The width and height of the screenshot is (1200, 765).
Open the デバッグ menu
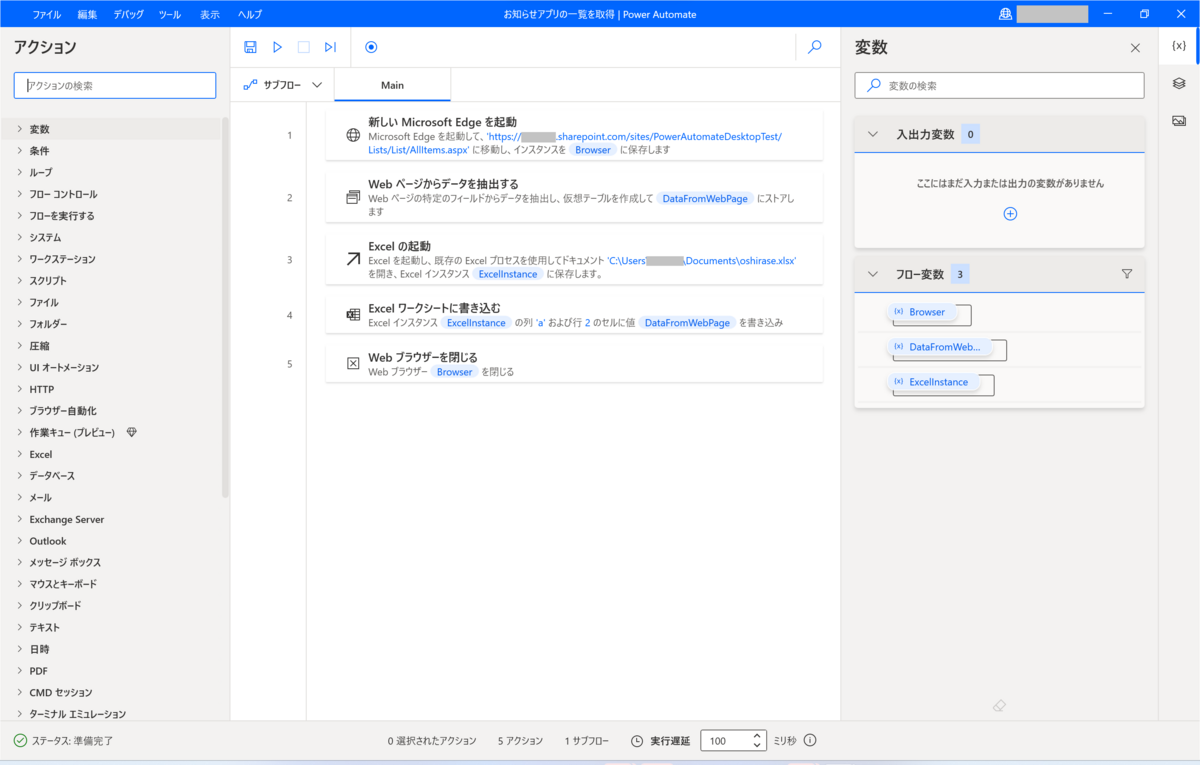[x=128, y=15]
